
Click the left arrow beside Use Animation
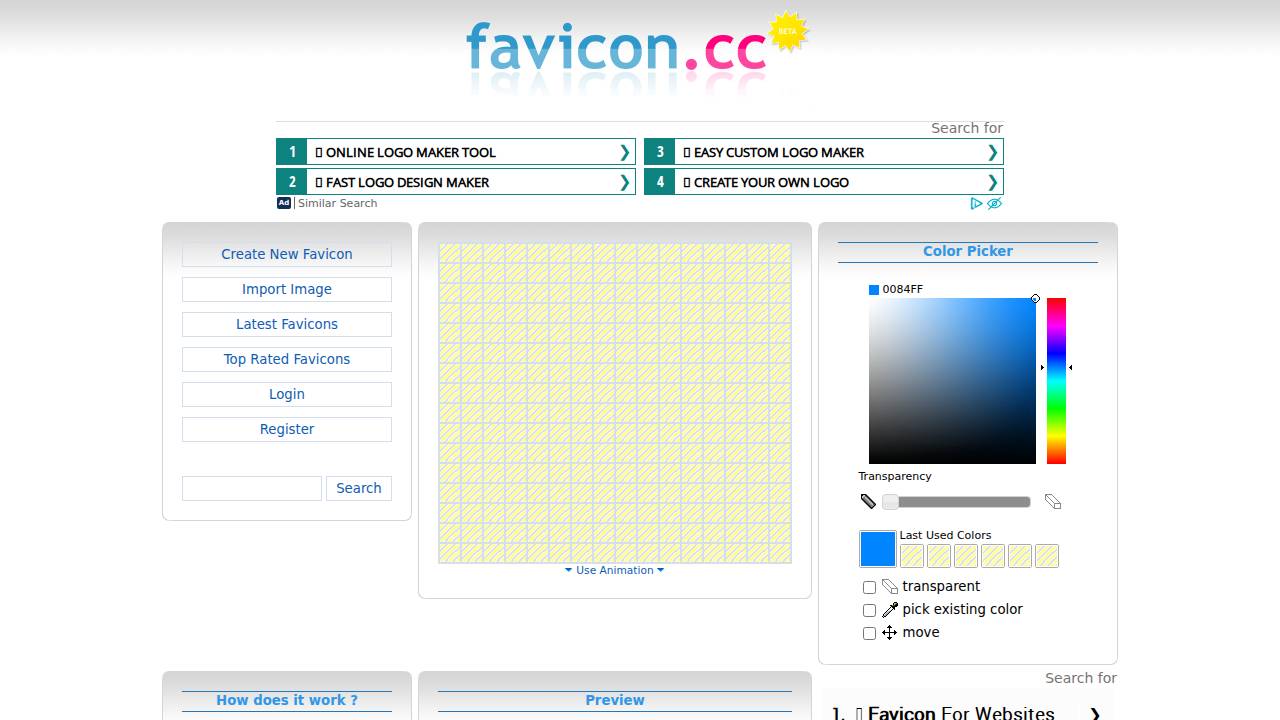569,570
